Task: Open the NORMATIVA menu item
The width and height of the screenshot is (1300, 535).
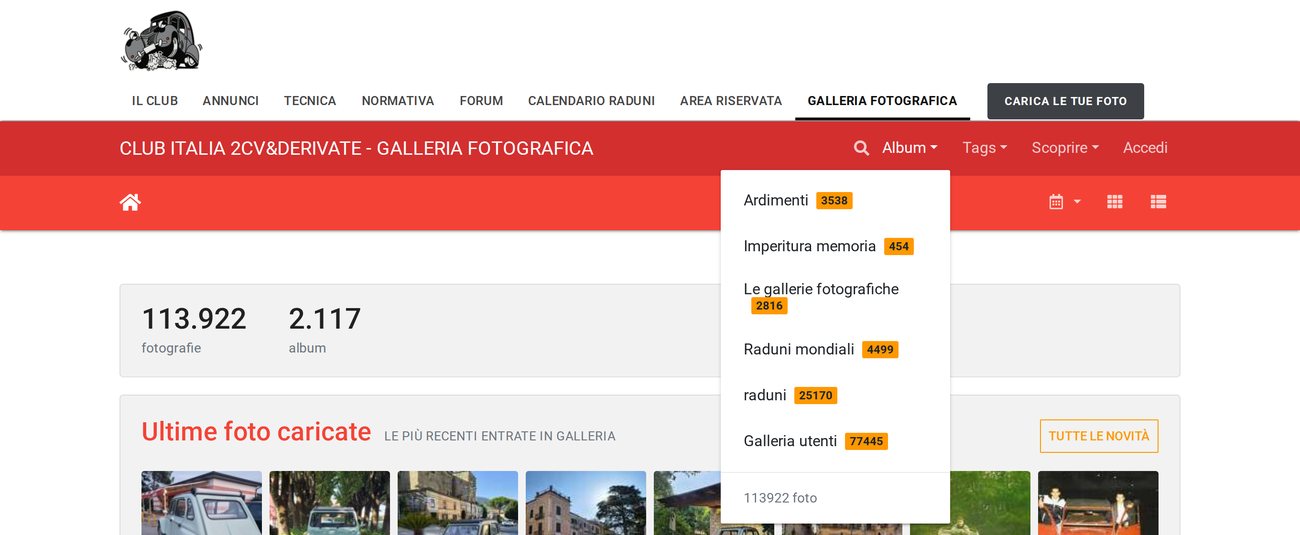Action: point(398,101)
